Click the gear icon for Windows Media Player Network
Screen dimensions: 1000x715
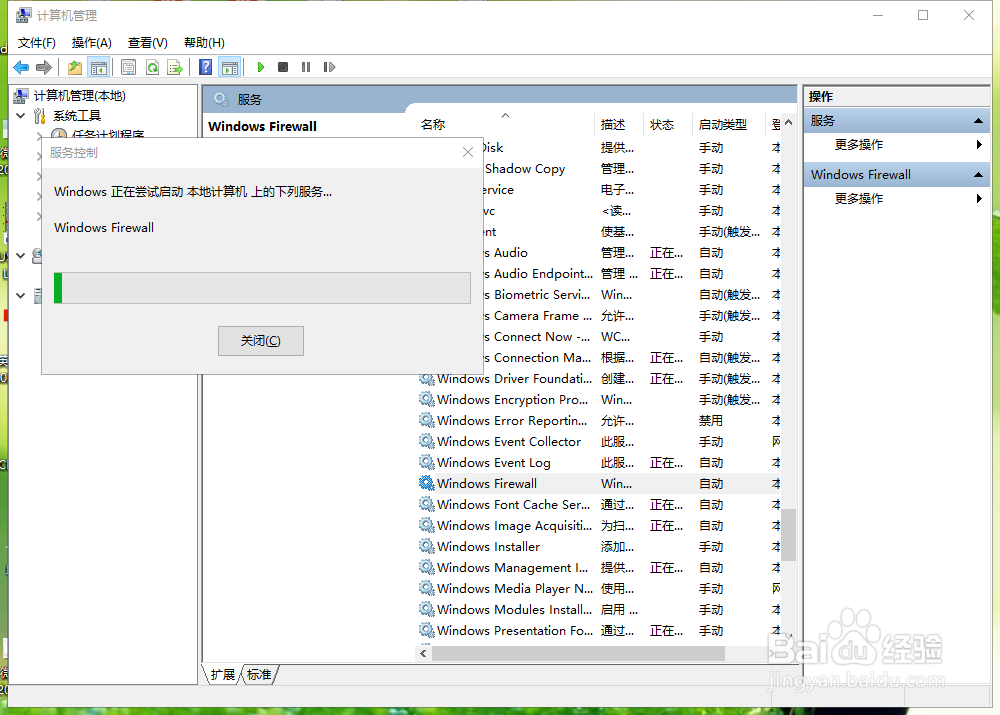point(426,588)
